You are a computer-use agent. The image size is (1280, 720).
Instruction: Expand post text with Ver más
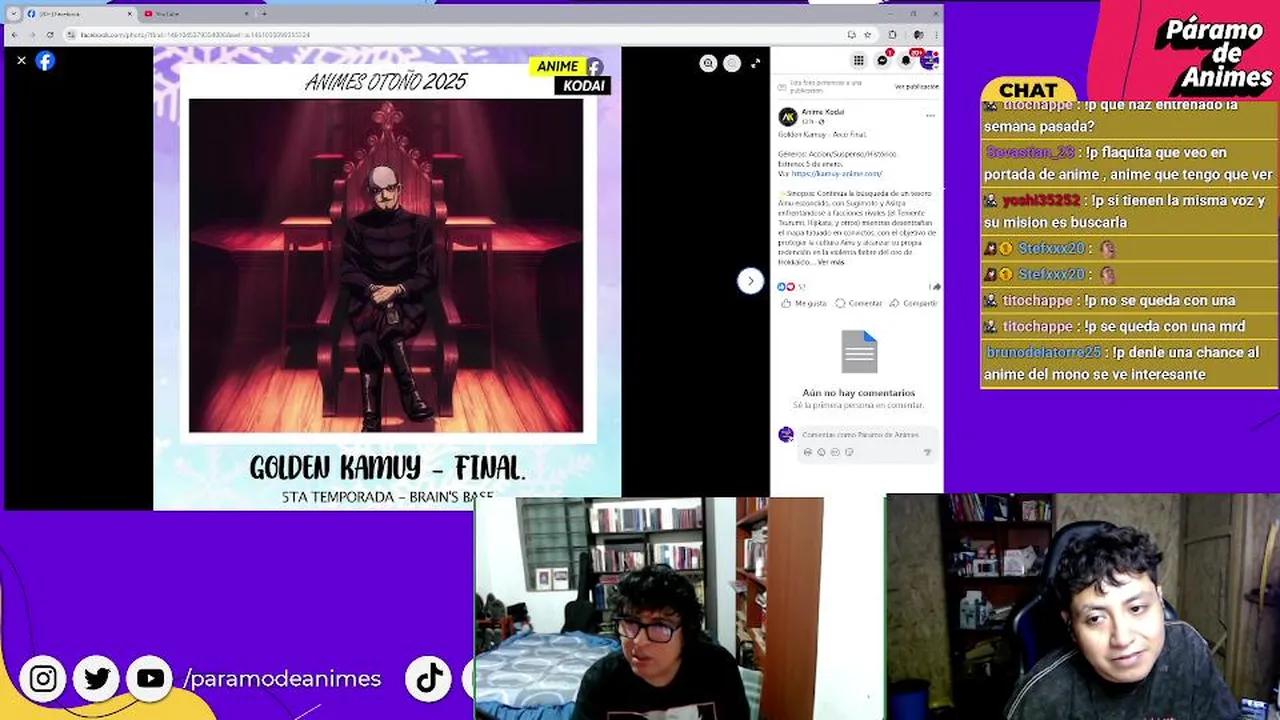(831, 262)
